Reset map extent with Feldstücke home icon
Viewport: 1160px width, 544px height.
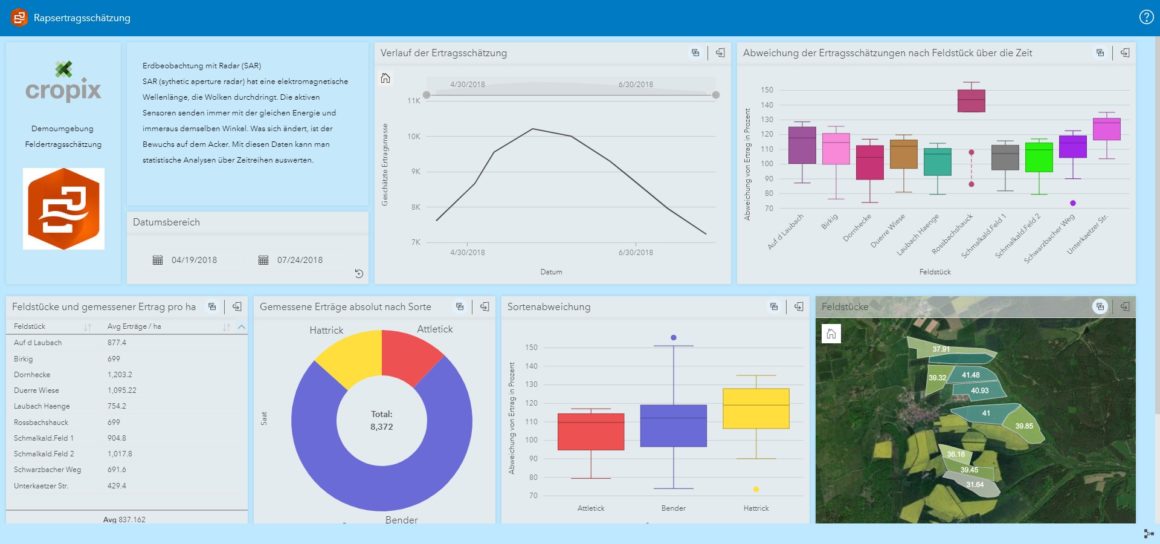tap(829, 334)
